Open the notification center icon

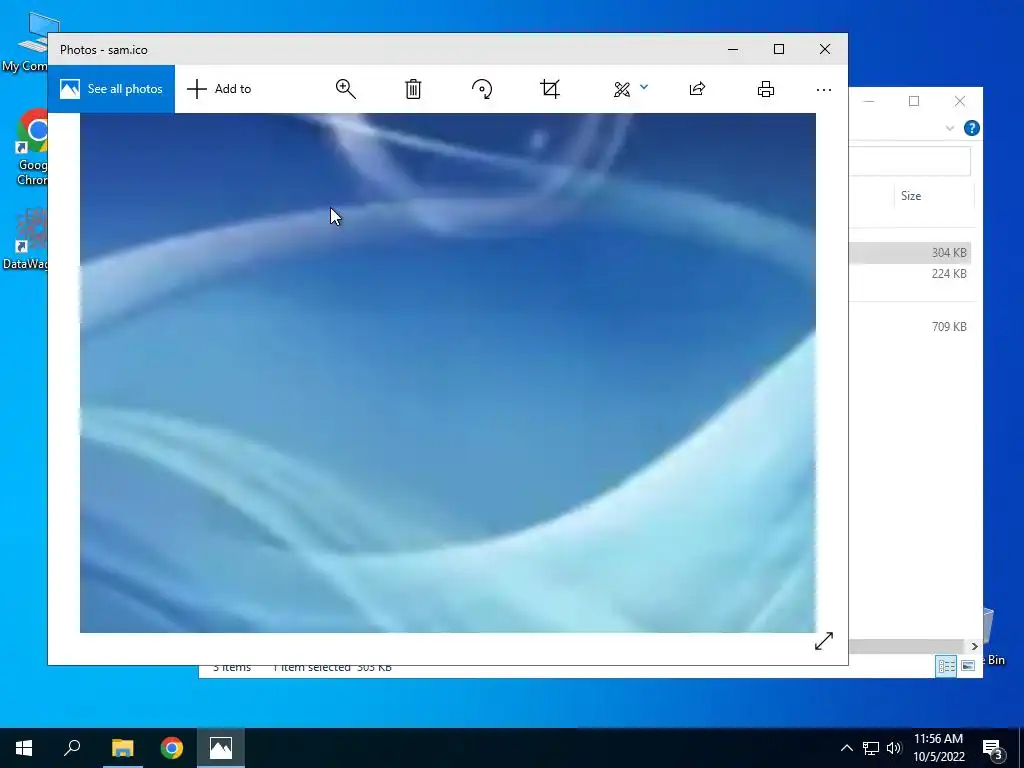click(993, 749)
